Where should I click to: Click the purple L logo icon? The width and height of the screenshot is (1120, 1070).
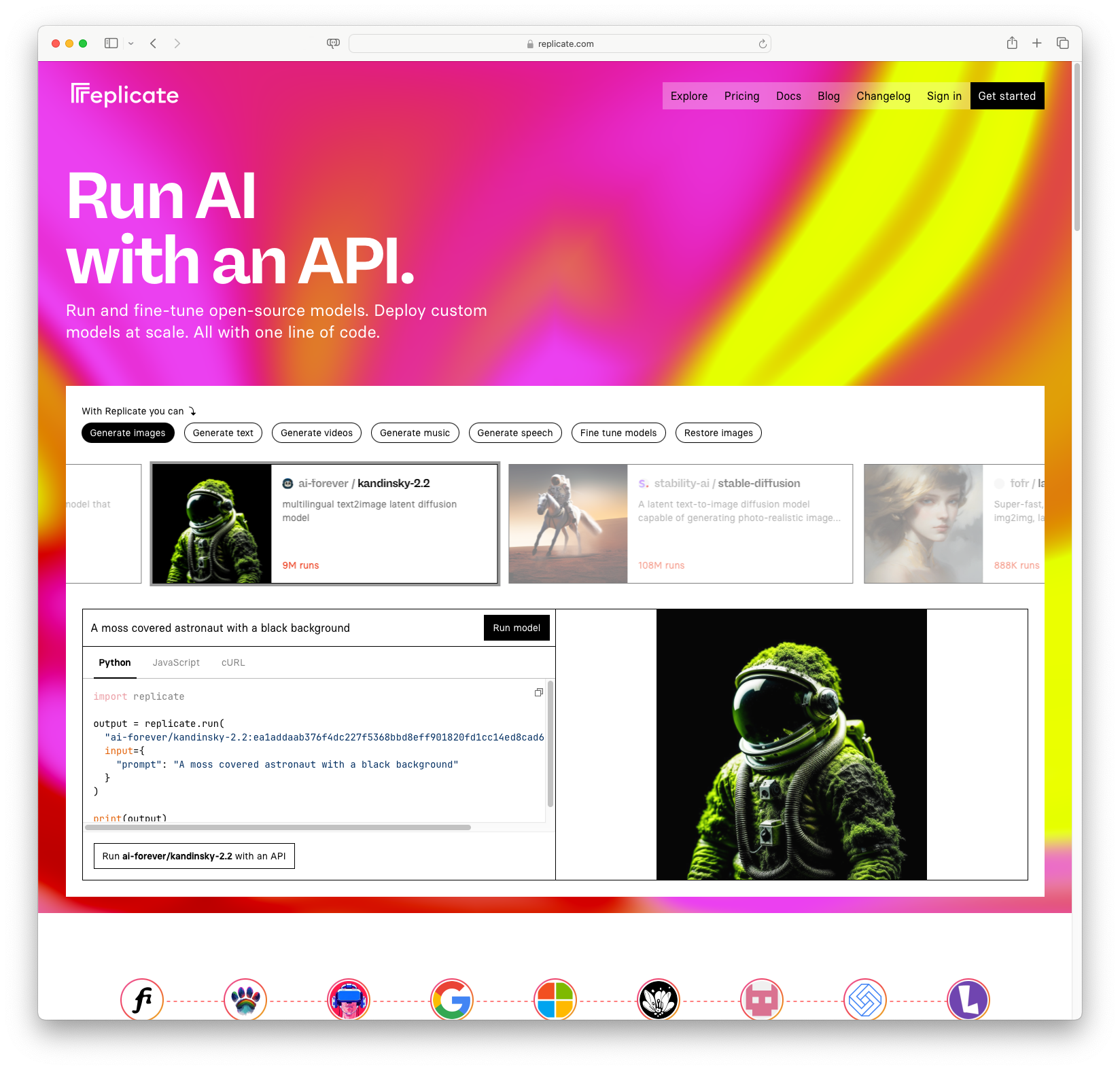(968, 999)
